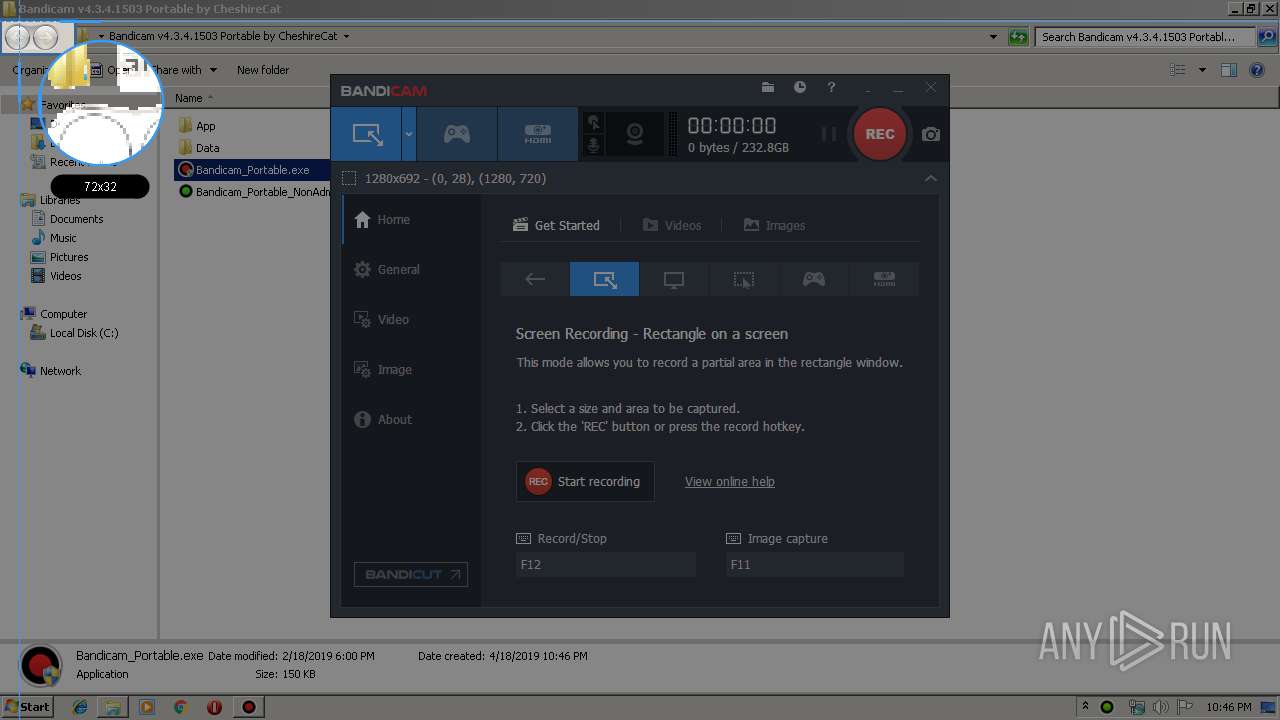This screenshot has height=720, width=1280.
Task: Open the scheduled recording clock icon
Action: tap(800, 88)
